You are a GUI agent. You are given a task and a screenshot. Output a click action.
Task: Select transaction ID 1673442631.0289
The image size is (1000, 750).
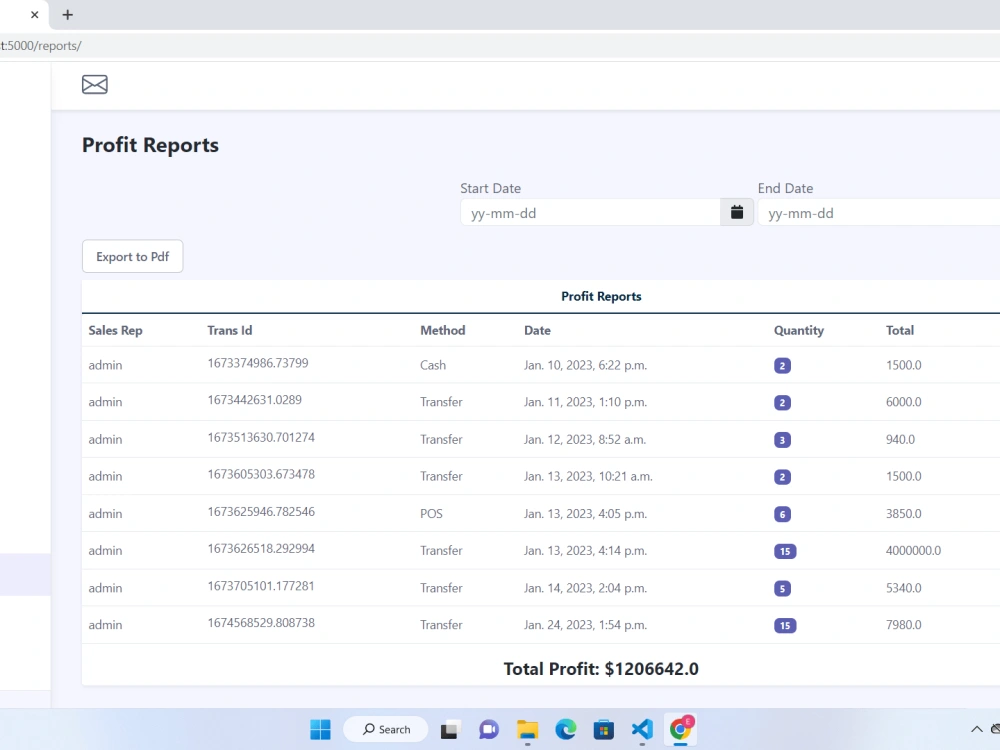(x=254, y=400)
